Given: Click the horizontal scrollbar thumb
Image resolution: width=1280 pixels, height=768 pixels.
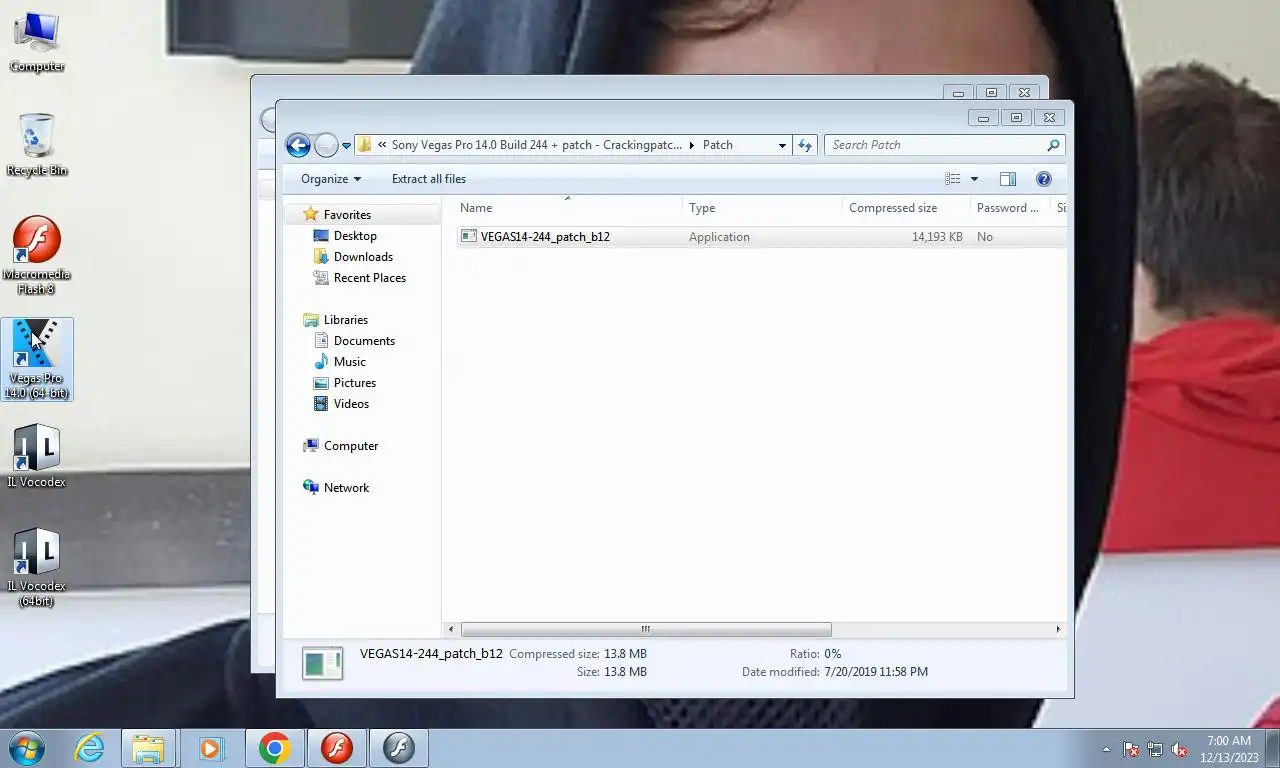Looking at the screenshot, I should 646,629.
